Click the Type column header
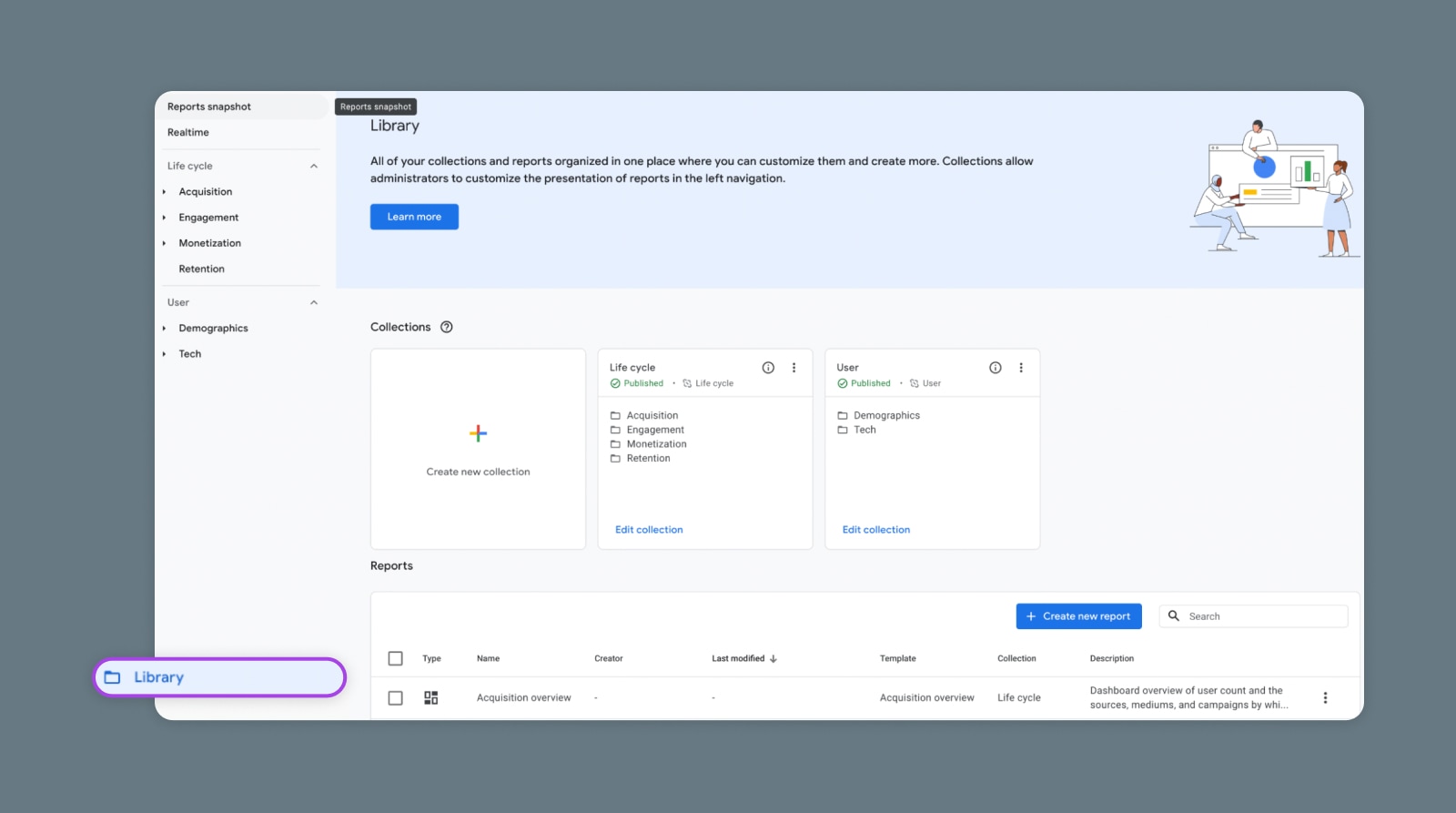The width and height of the screenshot is (1456, 813). coord(431,658)
